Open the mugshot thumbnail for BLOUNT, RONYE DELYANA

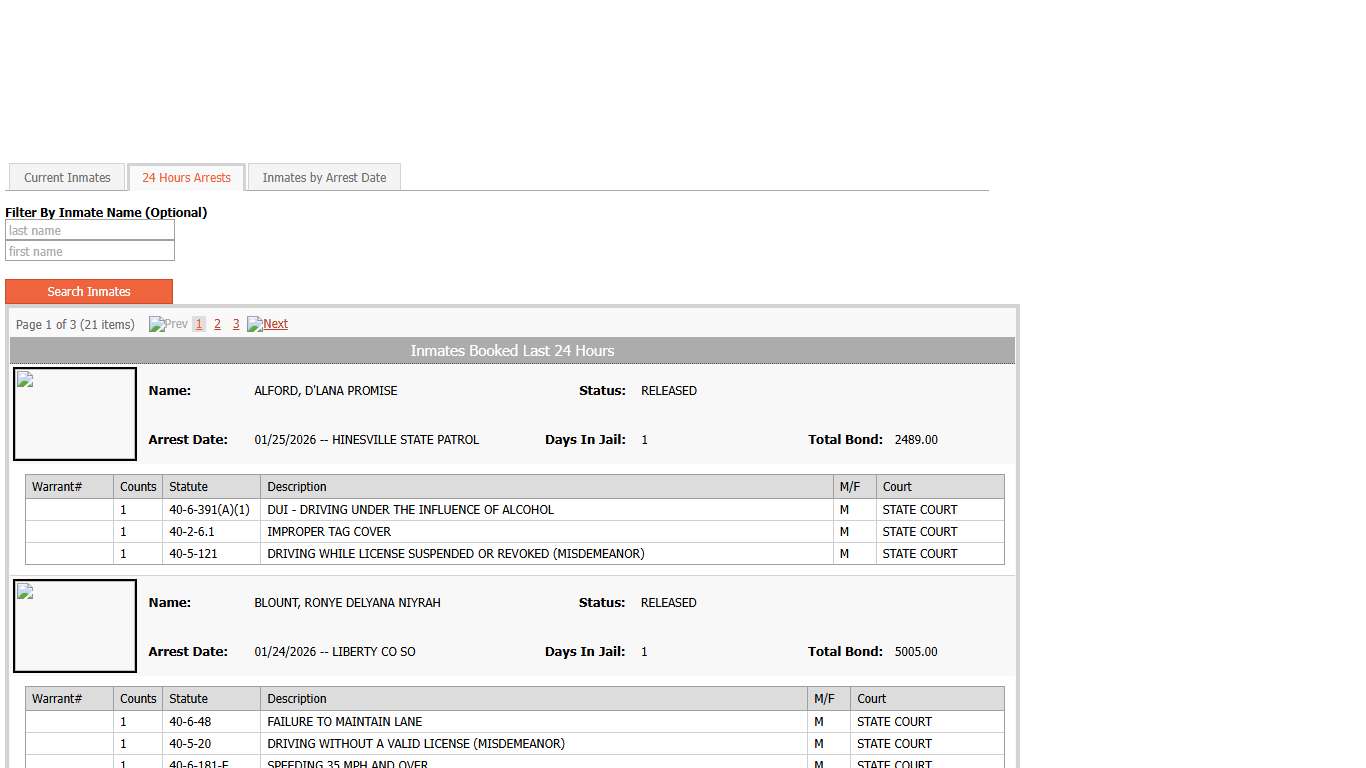(x=75, y=626)
